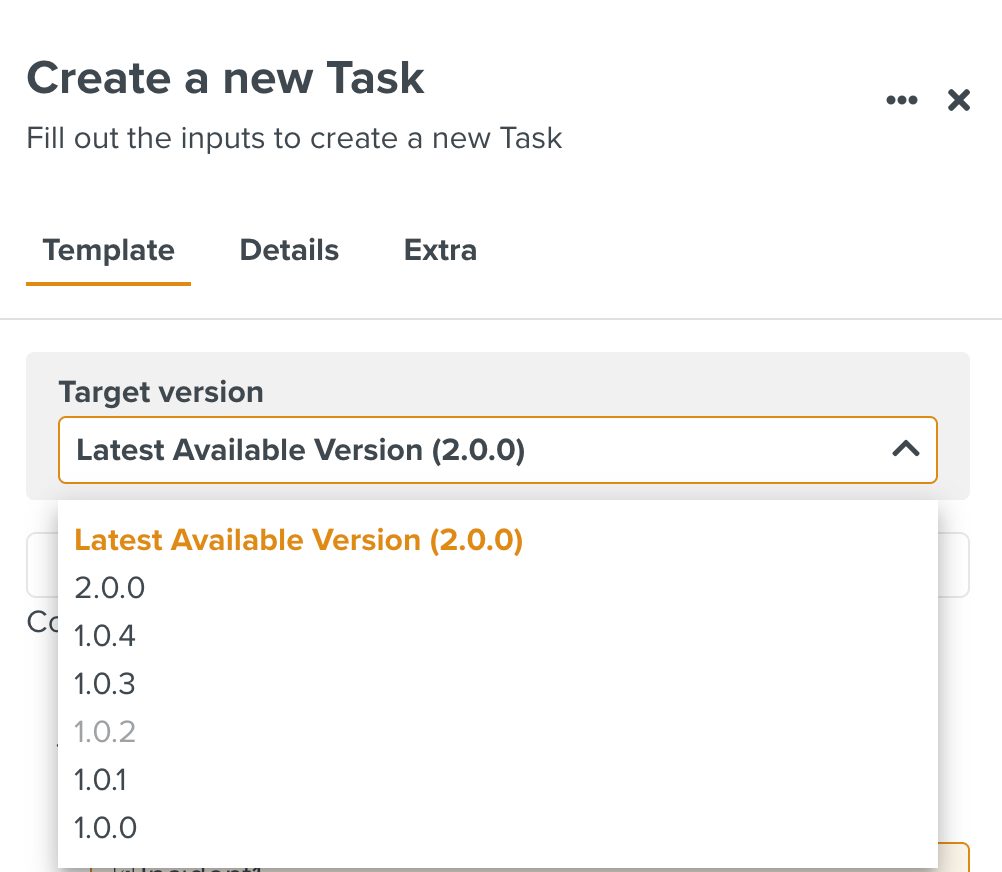This screenshot has width=1002, height=872.
Task: Pick version 1.0.4 in the dropdown
Action: 105,636
